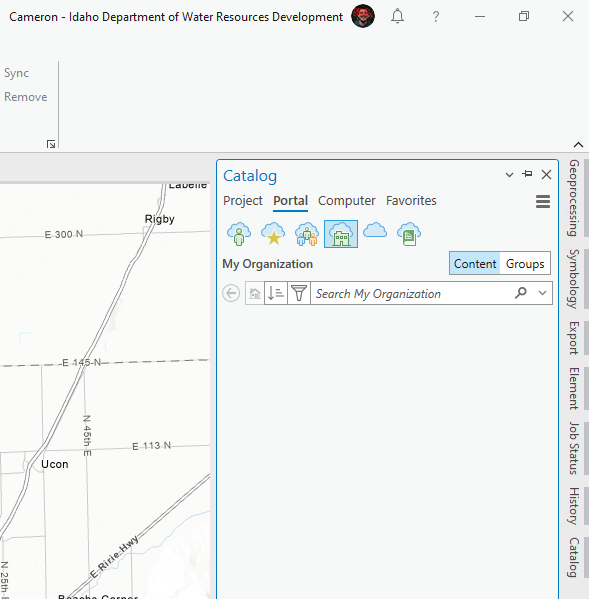Image resolution: width=589 pixels, height=599 pixels.
Task: Switch to the Project tab
Action: coord(243,201)
